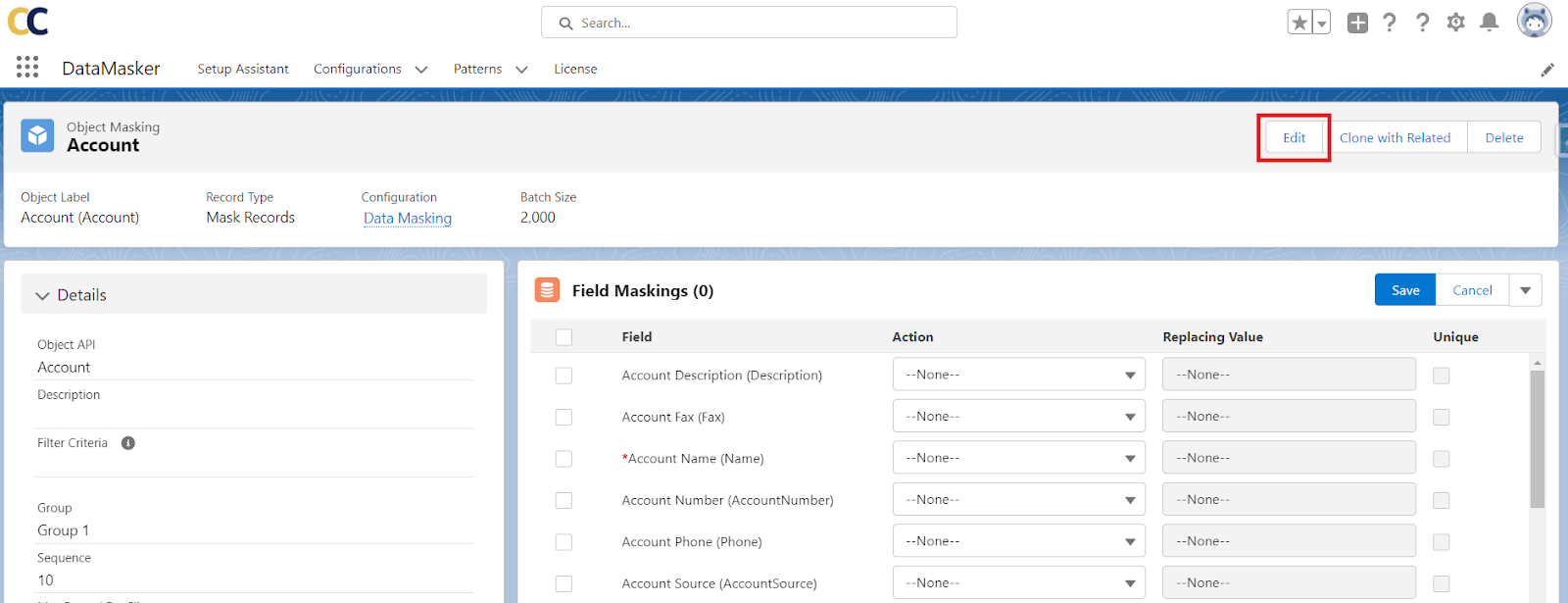Image resolution: width=1568 pixels, height=603 pixels.
Task: Open the Notifications bell icon
Action: tap(1489, 23)
